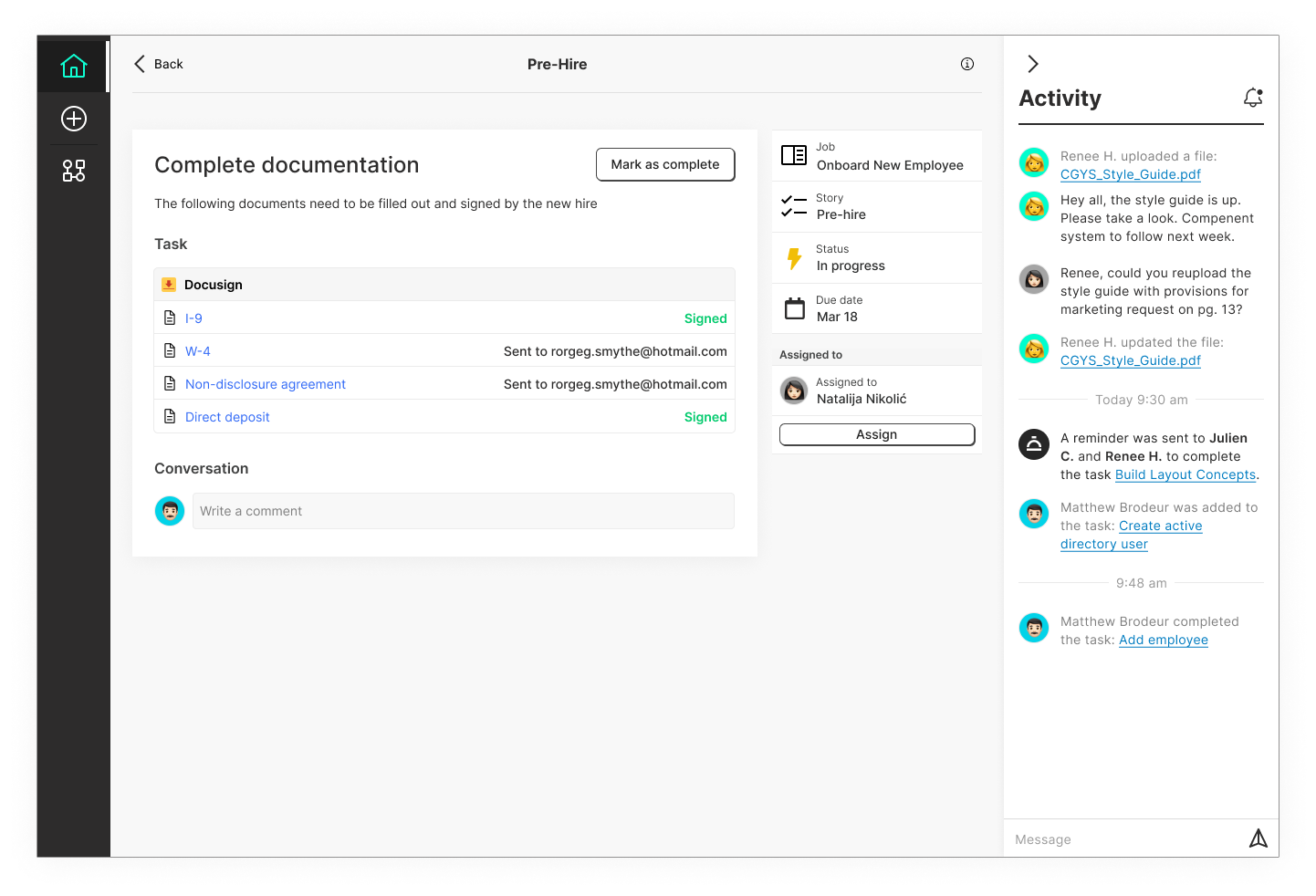Viewport: 1316px width, 896px height.
Task: Click the Today 9:30 am timestamp
Action: pos(1142,400)
